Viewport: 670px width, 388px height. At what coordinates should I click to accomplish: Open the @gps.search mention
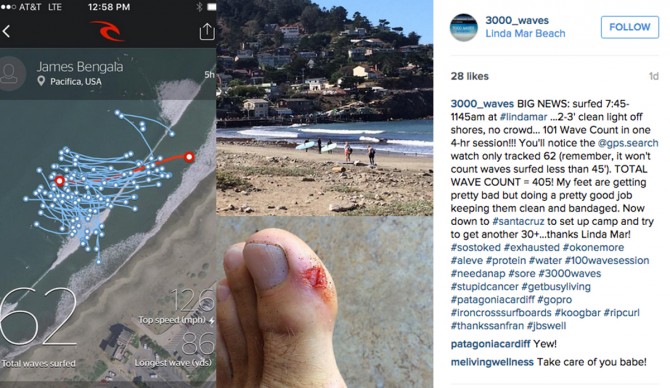pos(628,143)
